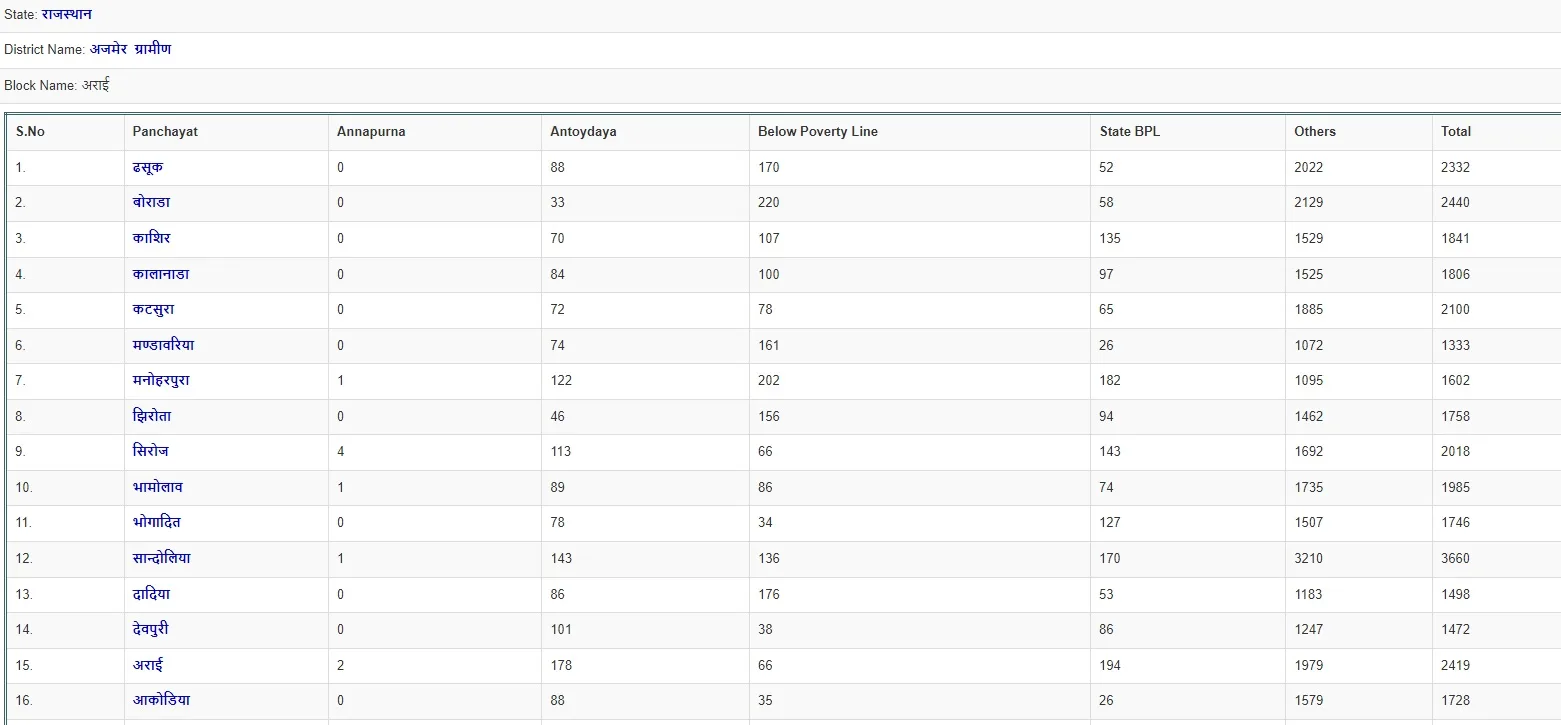
Task: Open the झिरोता panchayat link
Action: 152,416
